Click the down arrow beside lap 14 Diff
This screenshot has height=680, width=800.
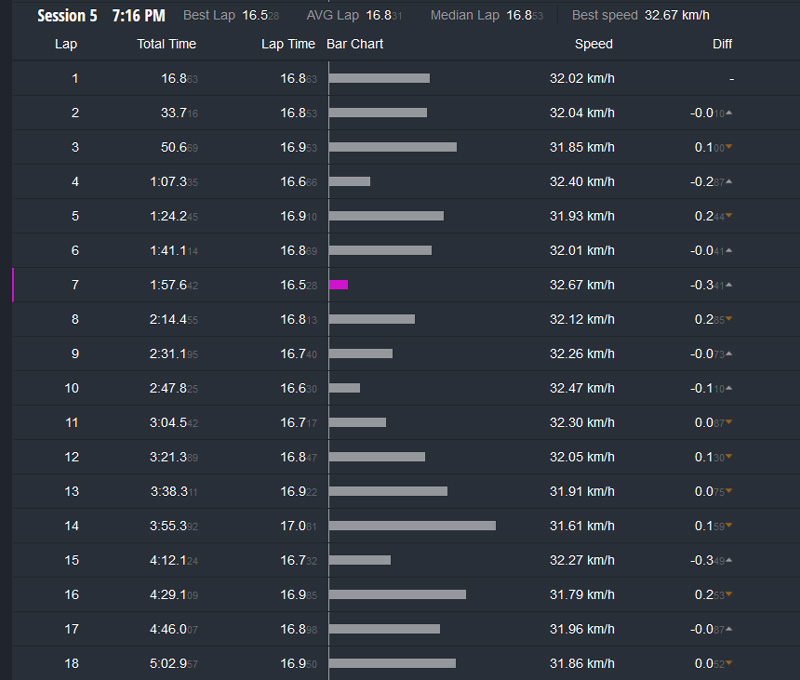[729, 527]
